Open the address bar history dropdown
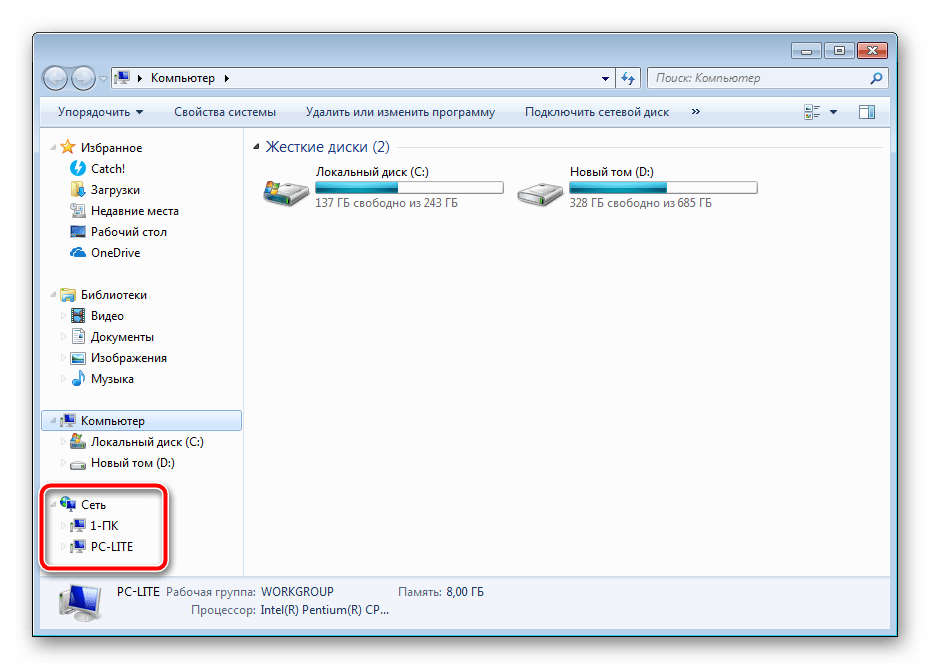The height and width of the screenshot is (669, 930). pyautogui.click(x=606, y=78)
